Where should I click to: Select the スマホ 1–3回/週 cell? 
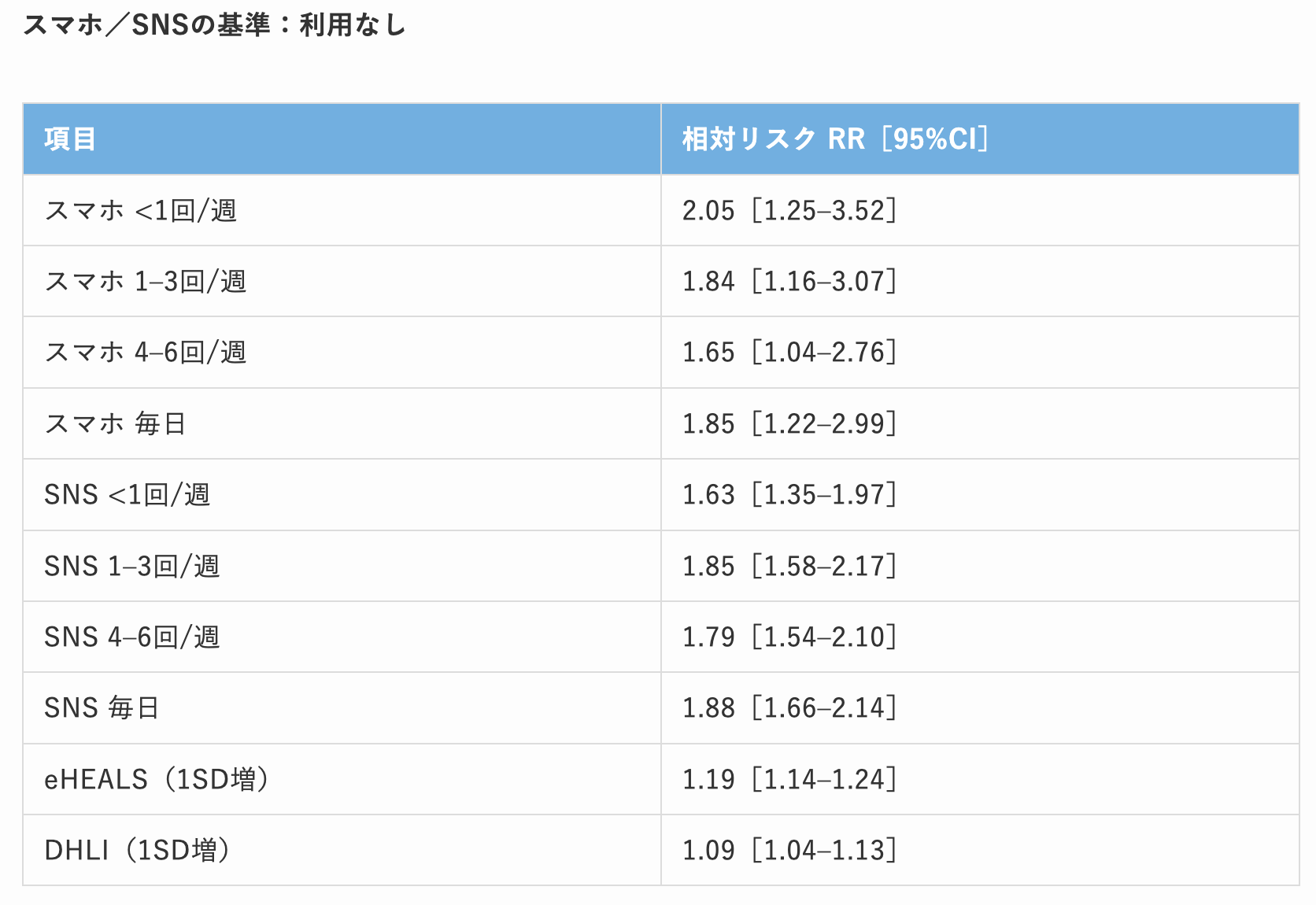145,281
